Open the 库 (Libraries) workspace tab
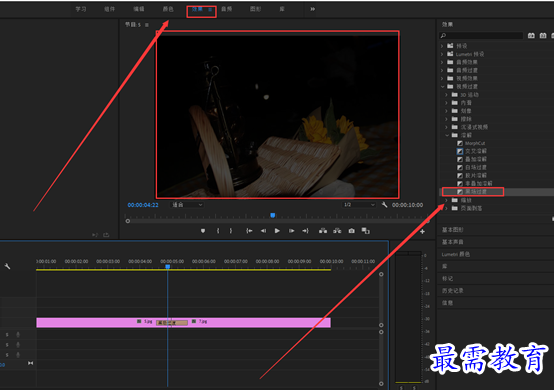The image size is (554, 390). click(282, 9)
